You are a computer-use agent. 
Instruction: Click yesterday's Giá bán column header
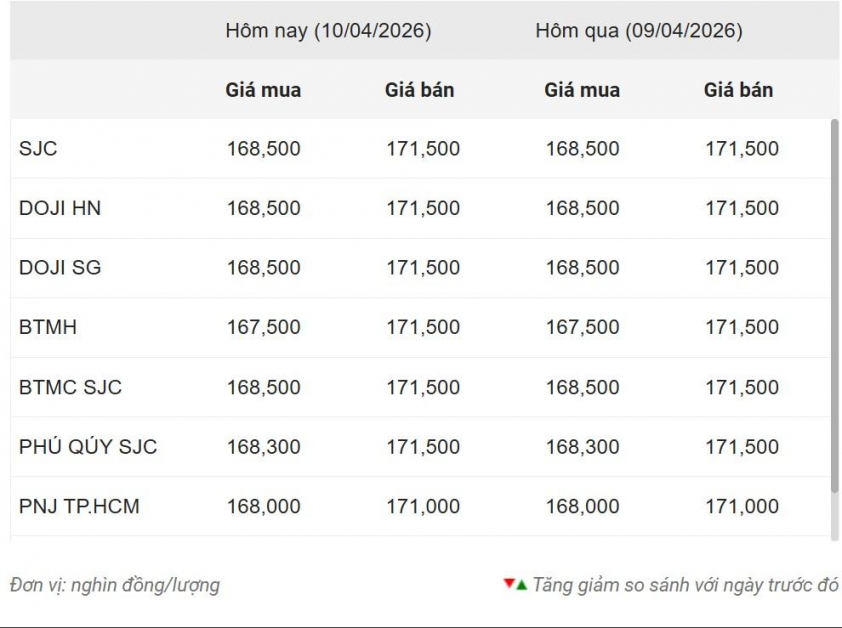[738, 90]
